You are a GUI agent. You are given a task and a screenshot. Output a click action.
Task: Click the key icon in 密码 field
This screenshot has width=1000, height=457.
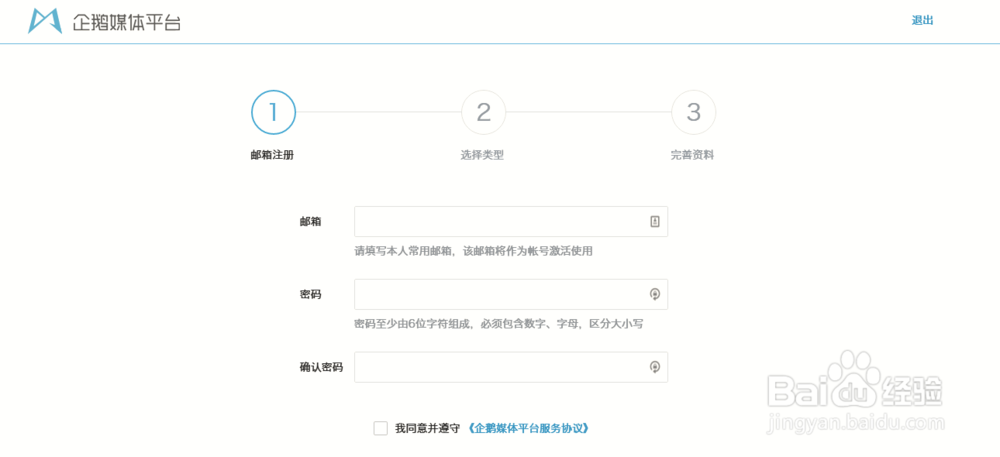pos(655,294)
